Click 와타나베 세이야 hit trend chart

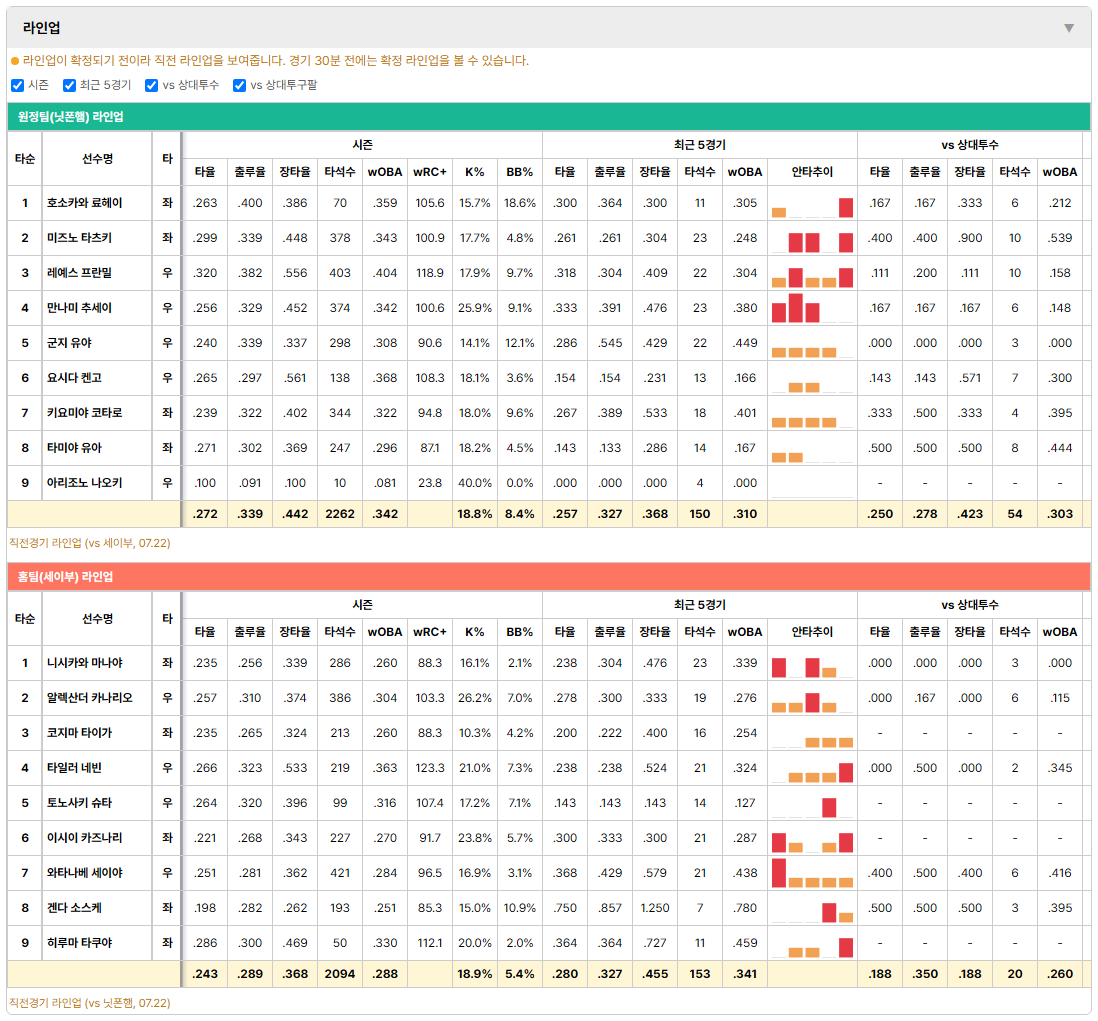tap(812, 873)
